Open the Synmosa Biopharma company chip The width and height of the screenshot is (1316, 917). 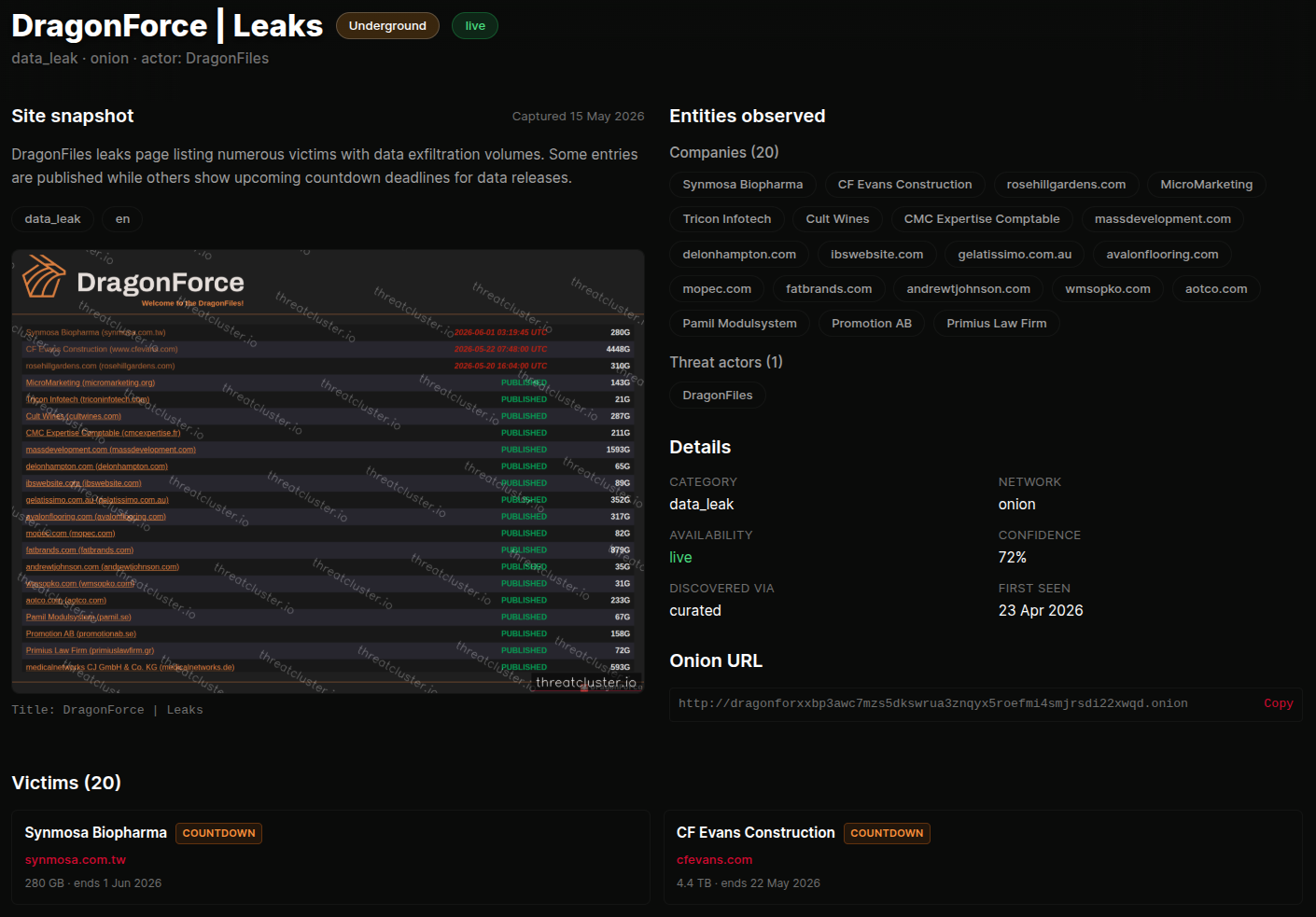pyautogui.click(x=743, y=185)
